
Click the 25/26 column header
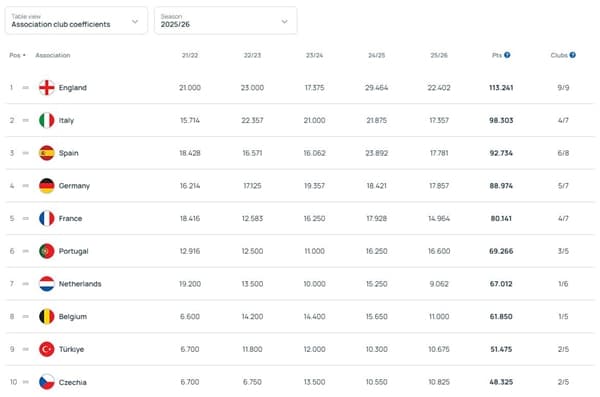click(439, 56)
